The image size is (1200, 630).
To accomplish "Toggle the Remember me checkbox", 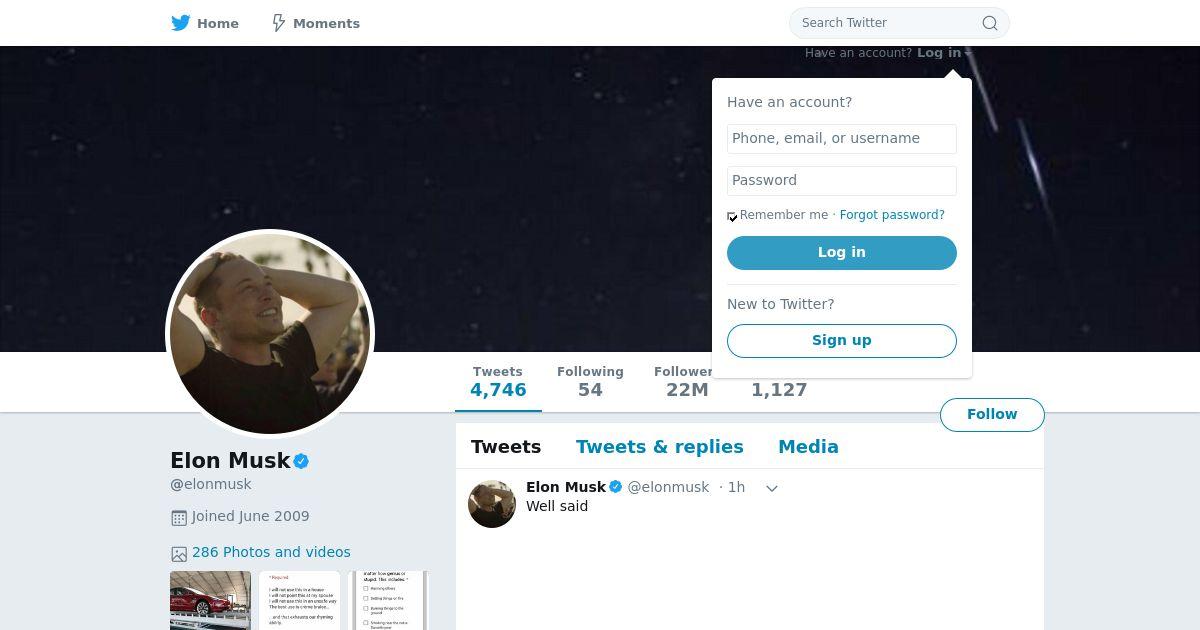I will (x=732, y=216).
